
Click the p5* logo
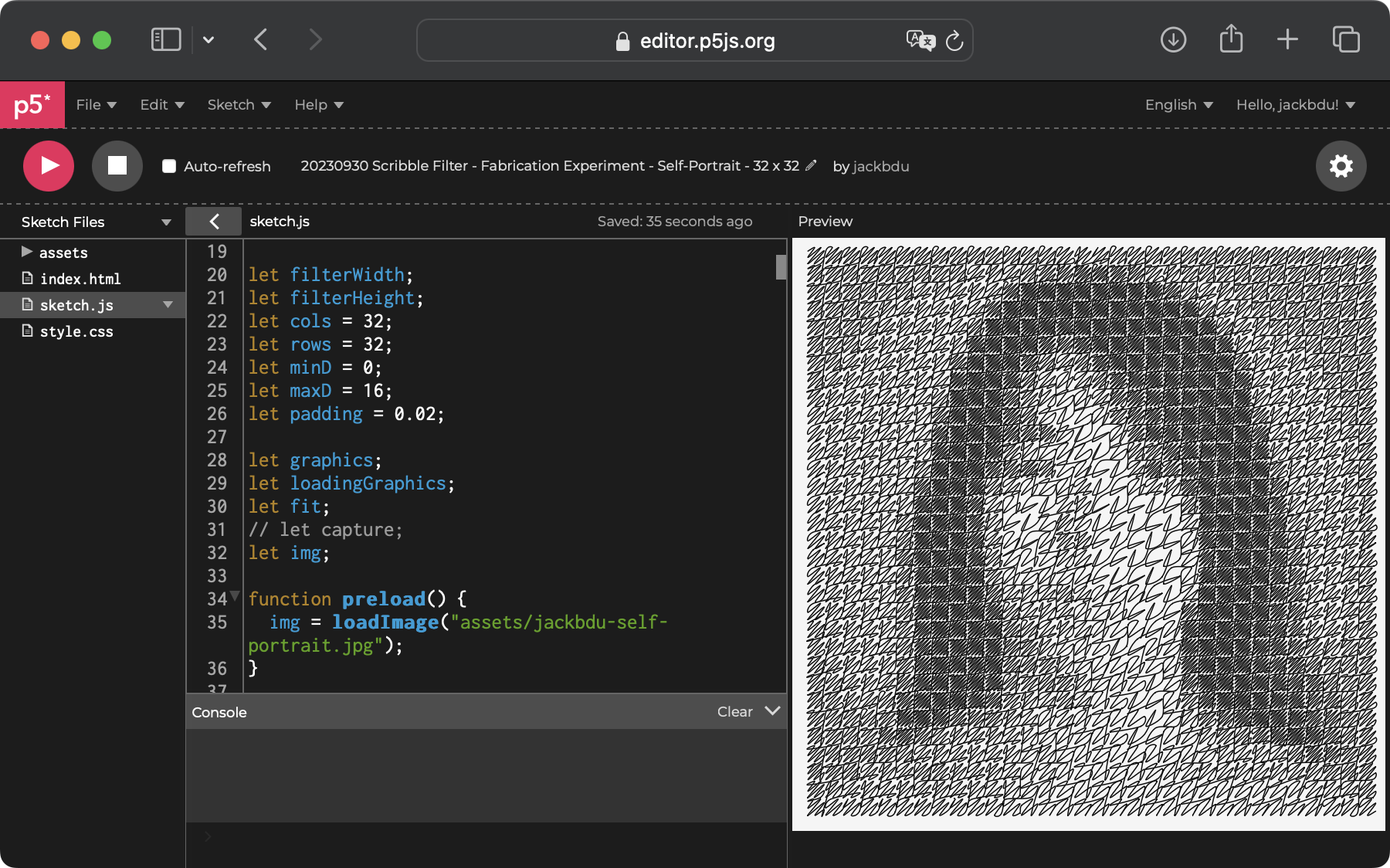point(32,105)
